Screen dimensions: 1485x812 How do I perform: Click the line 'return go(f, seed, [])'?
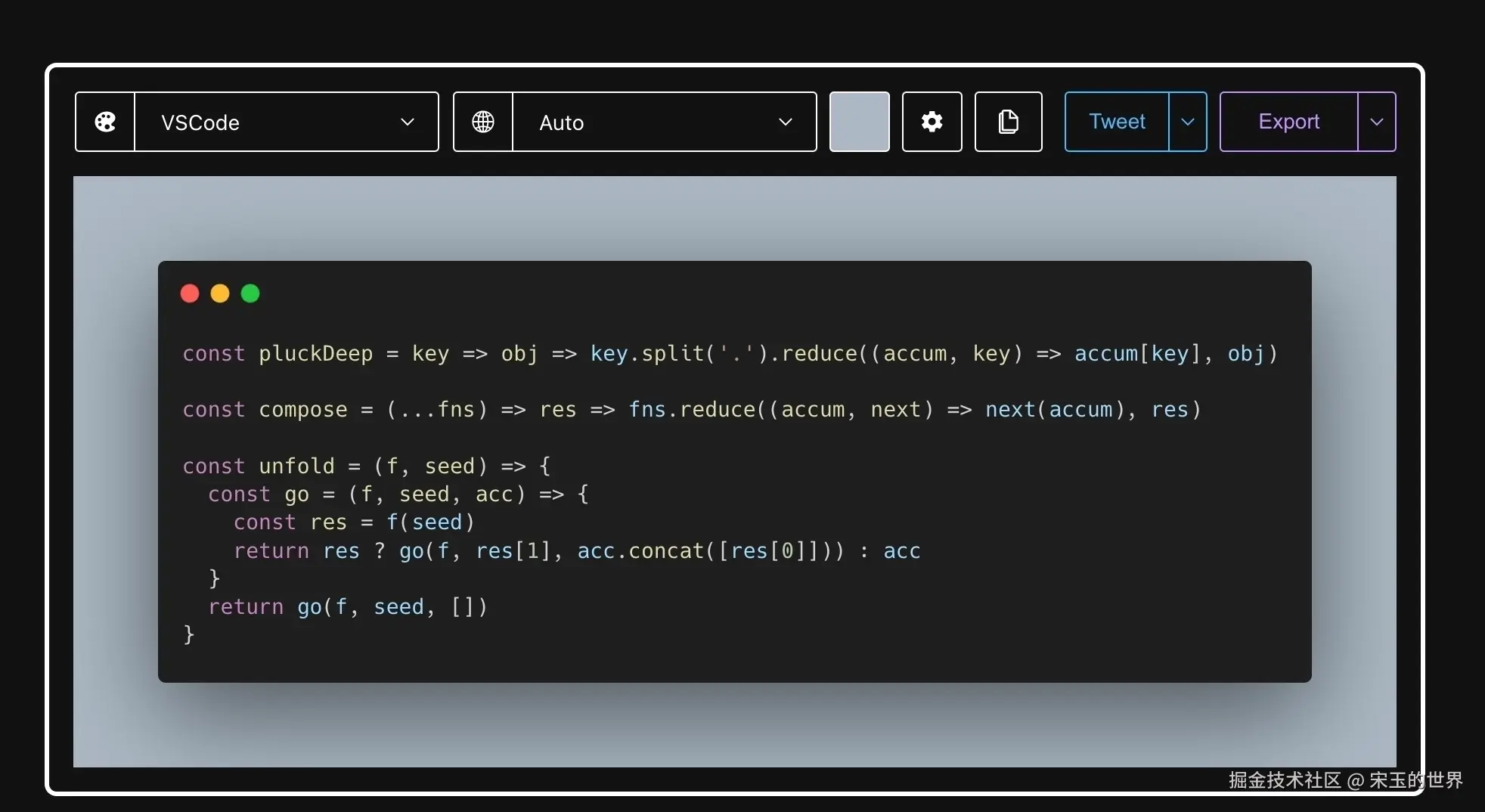pos(348,607)
